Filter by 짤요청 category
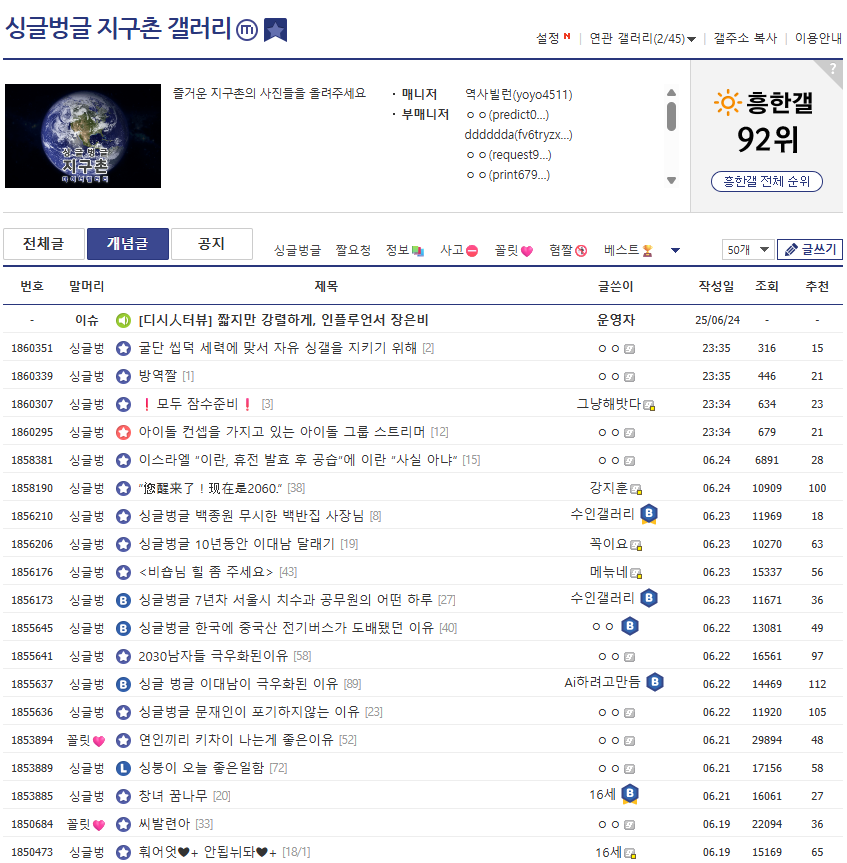The image size is (847, 863). point(353,250)
